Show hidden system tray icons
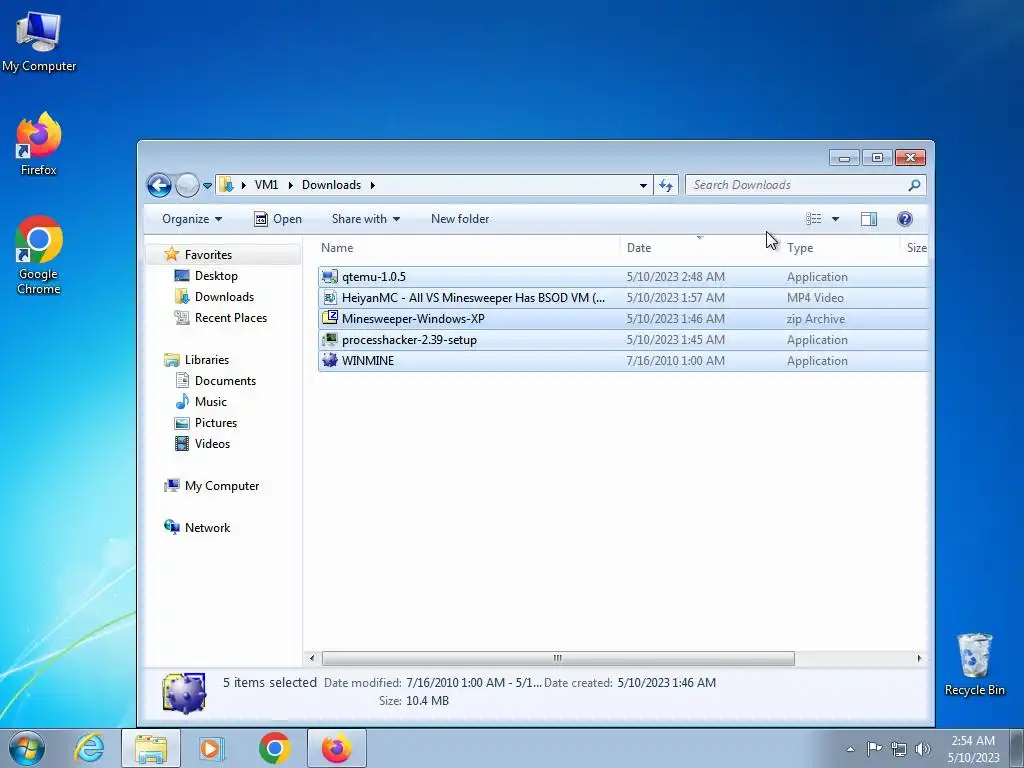This screenshot has width=1024, height=768. (850, 749)
